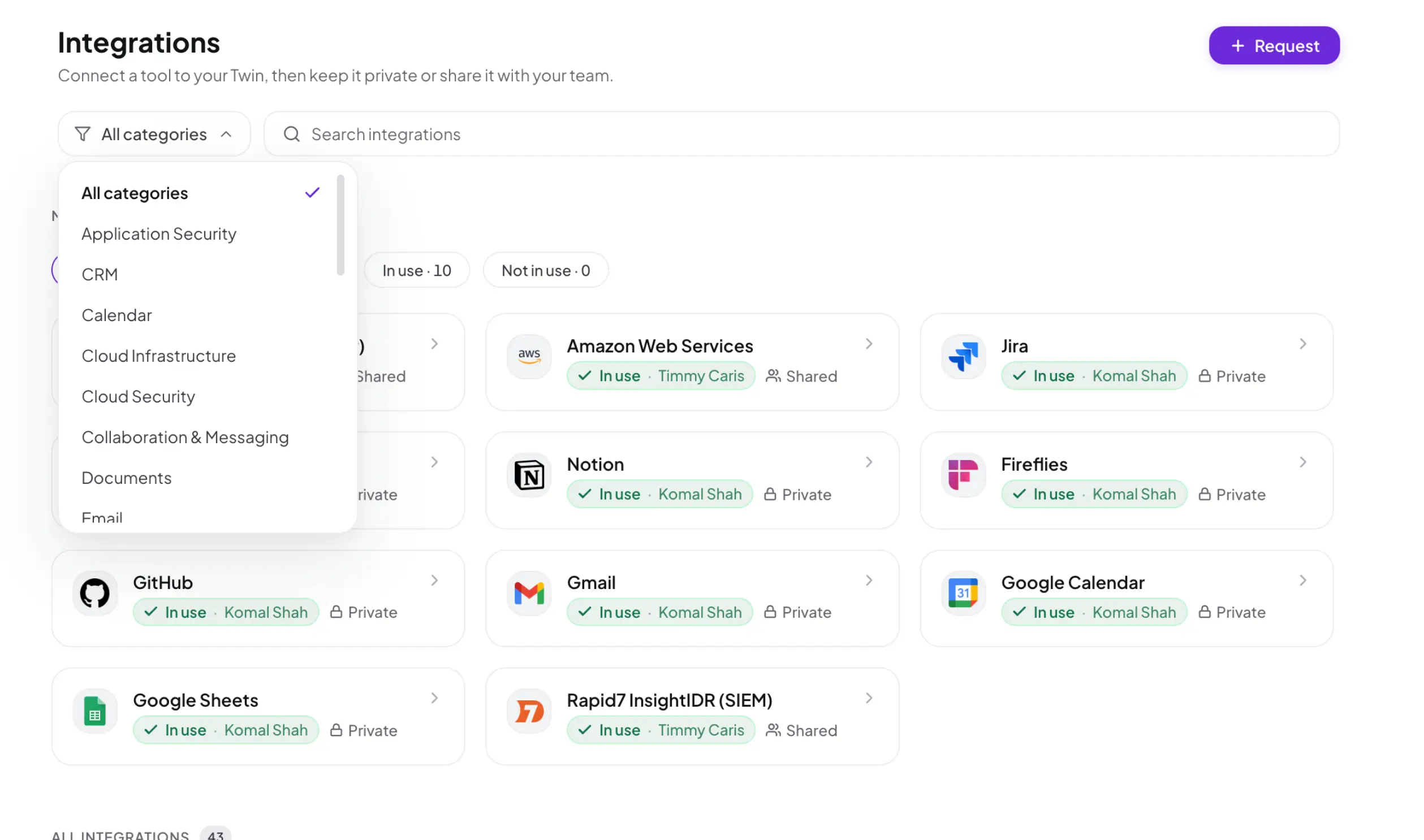Choose Cloud Security category
The image size is (1424, 840).
click(x=201, y=397)
